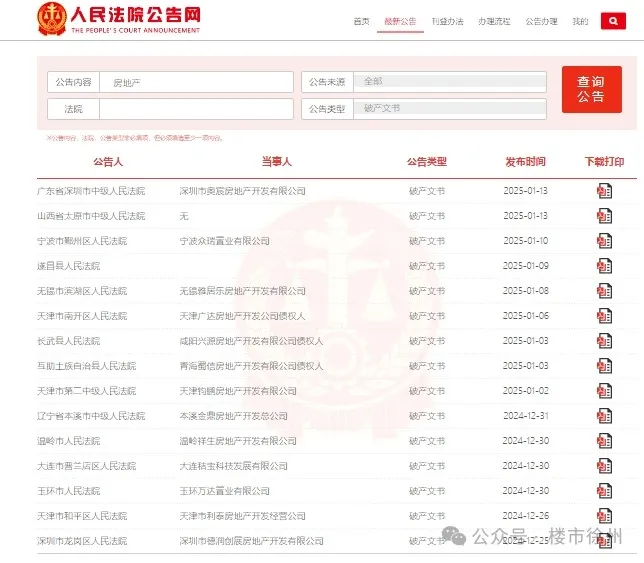
Task: Download PDF for 温岭市人民法院 row
Action: pos(604,441)
